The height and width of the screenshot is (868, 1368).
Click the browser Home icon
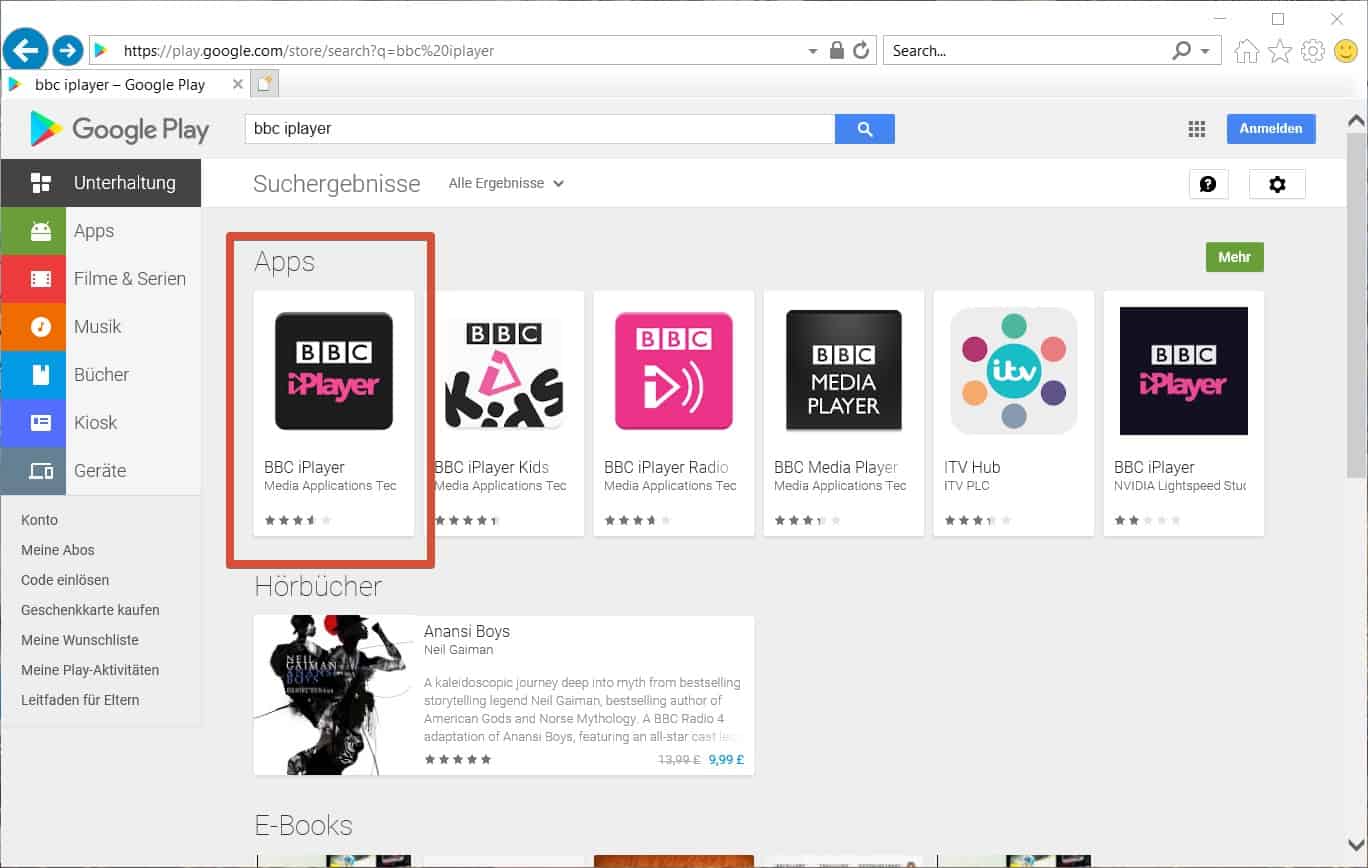[1246, 51]
